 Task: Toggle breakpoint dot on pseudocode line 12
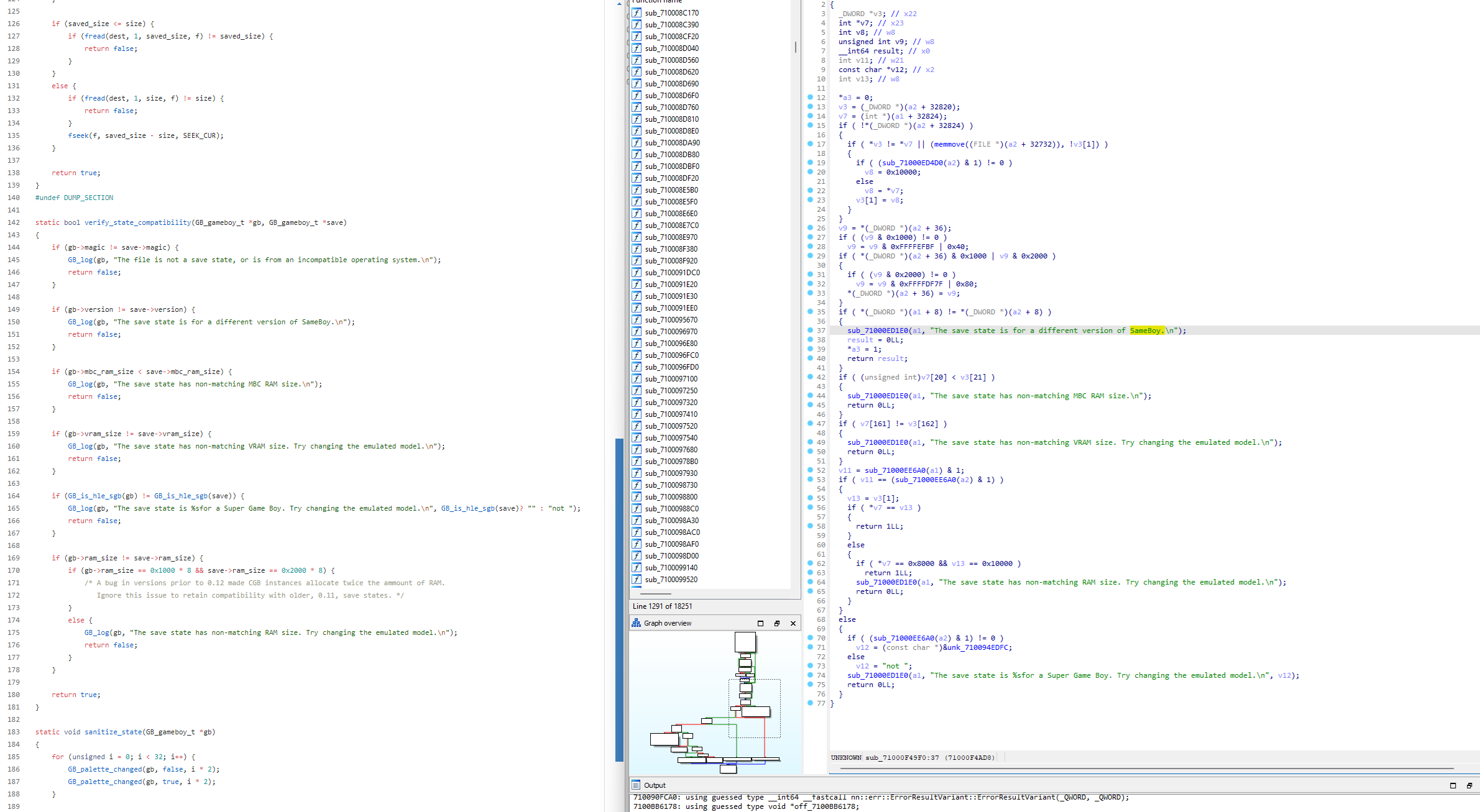(810, 97)
